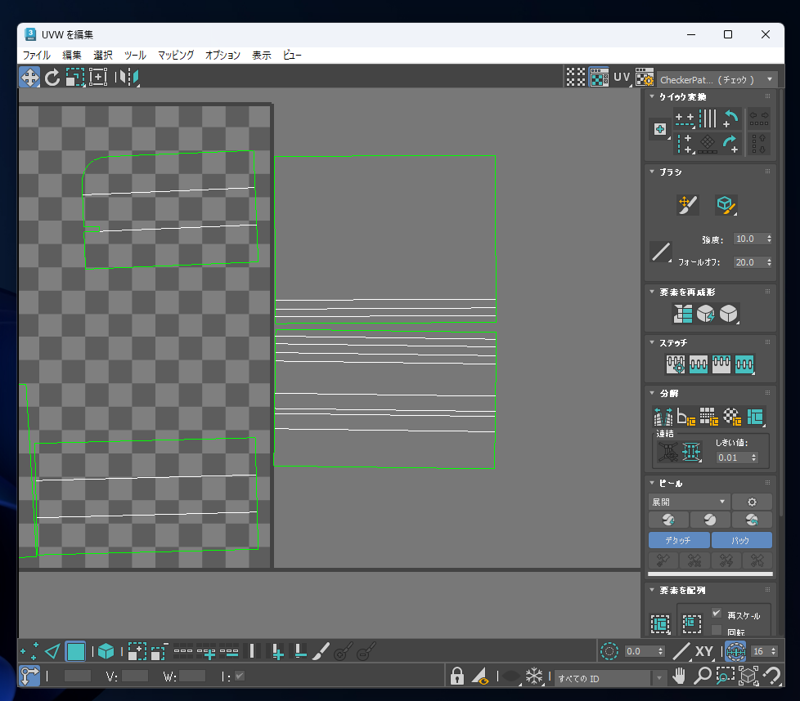The width and height of the screenshot is (800, 701).
Task: Click the Align Horizontally to Pivot icon
Action: click(x=684, y=118)
